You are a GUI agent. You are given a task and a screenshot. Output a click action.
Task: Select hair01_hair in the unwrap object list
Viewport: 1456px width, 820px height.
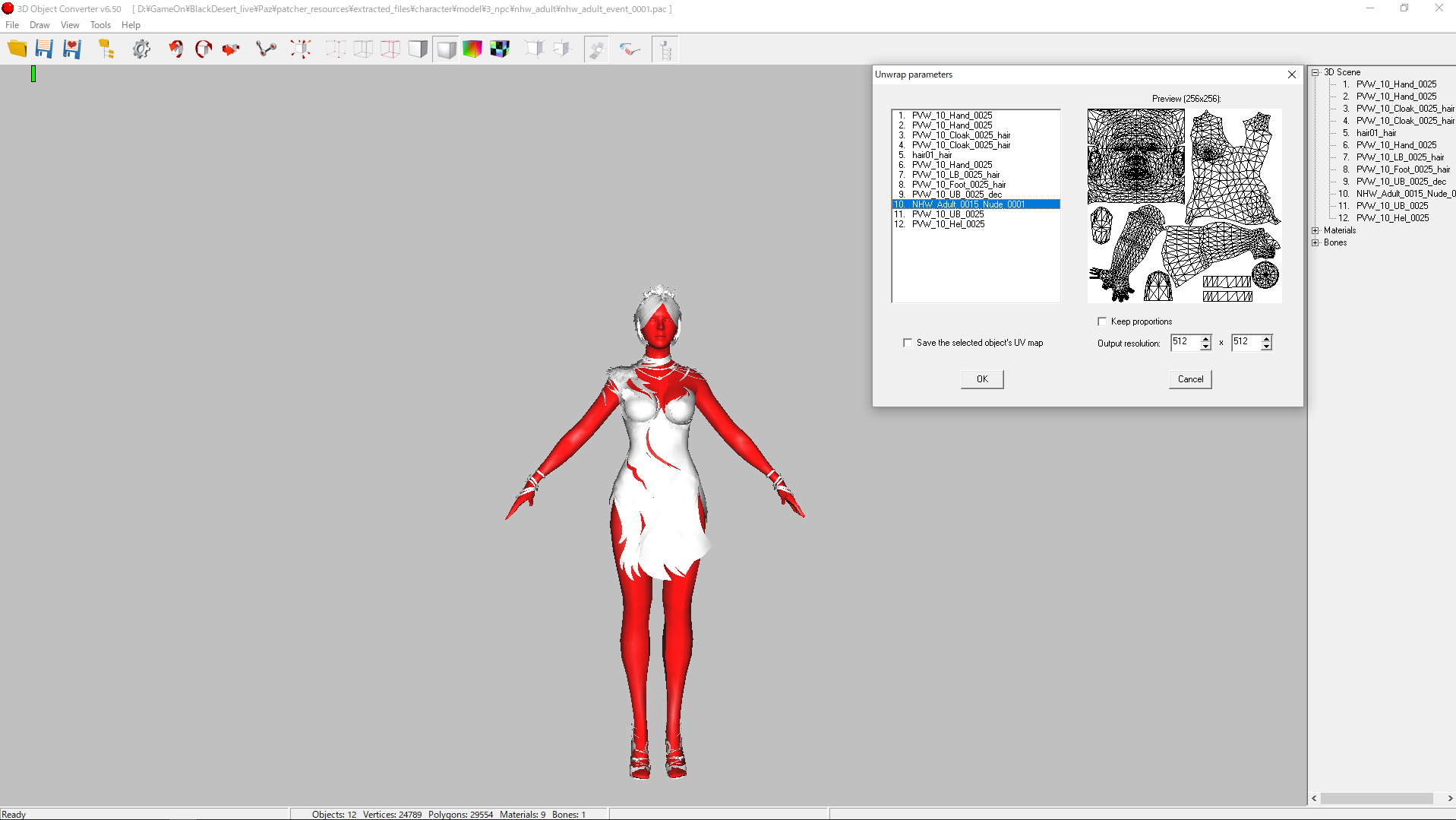[x=931, y=155]
